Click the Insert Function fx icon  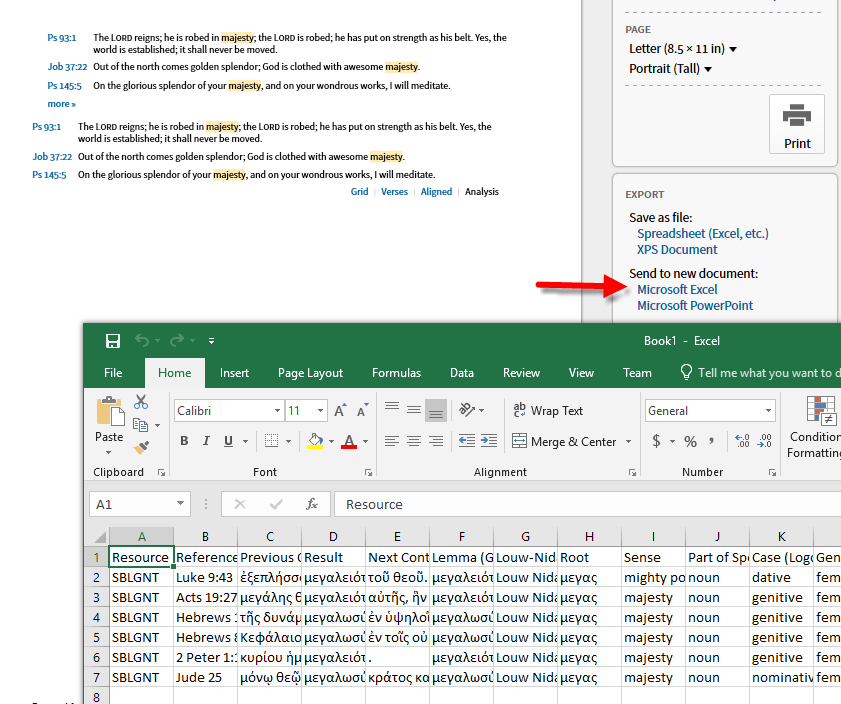coord(312,504)
